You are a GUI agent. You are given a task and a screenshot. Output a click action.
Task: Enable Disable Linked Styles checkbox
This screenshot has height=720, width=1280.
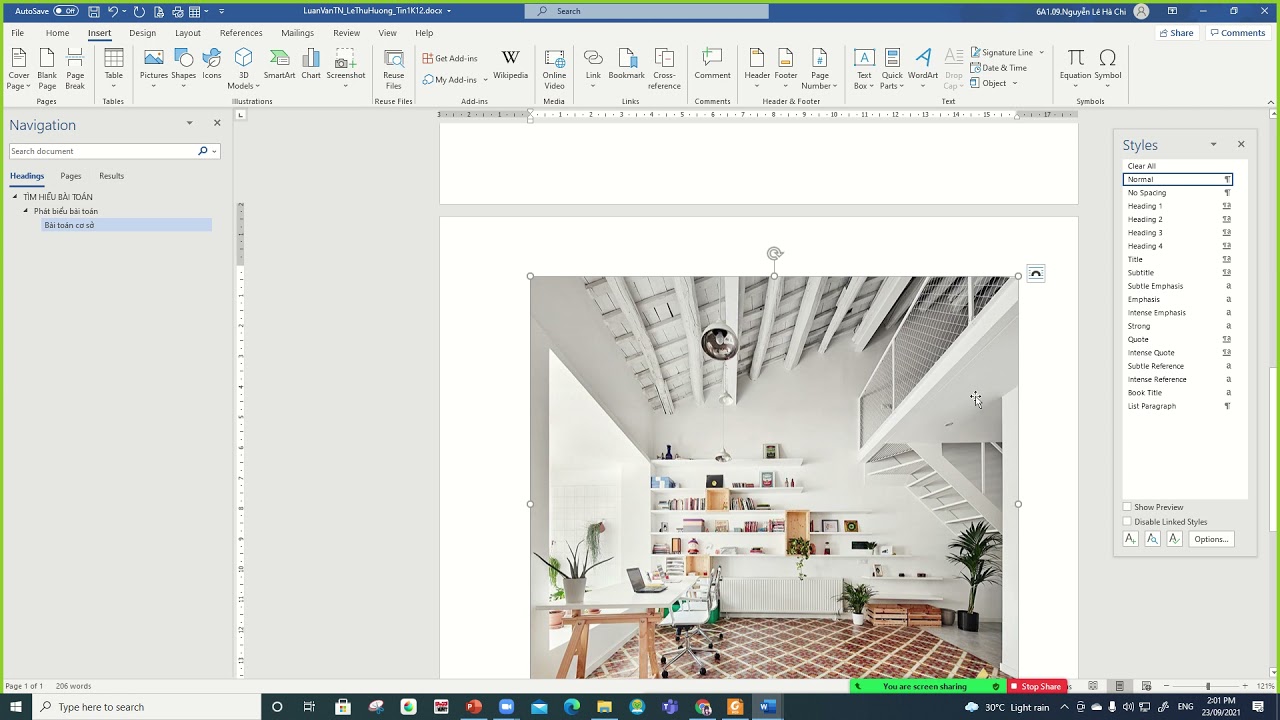click(x=1127, y=522)
